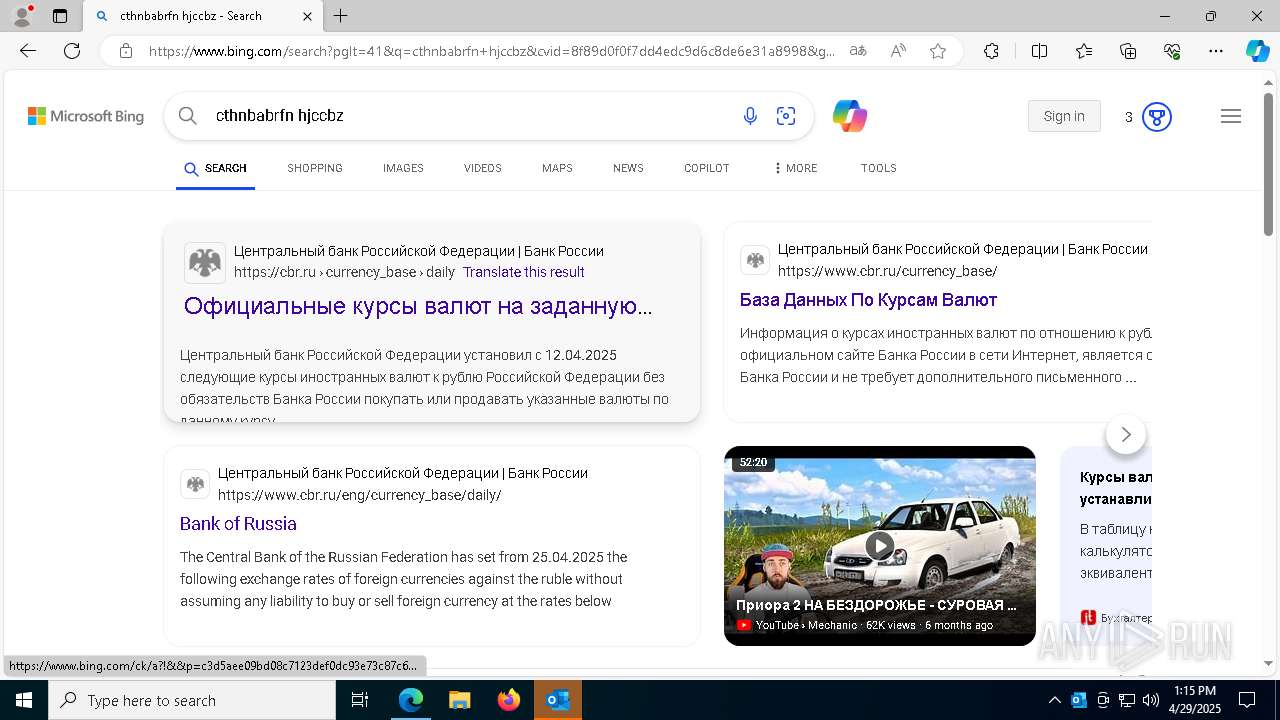View site information lock icon

pyautogui.click(x=126, y=51)
